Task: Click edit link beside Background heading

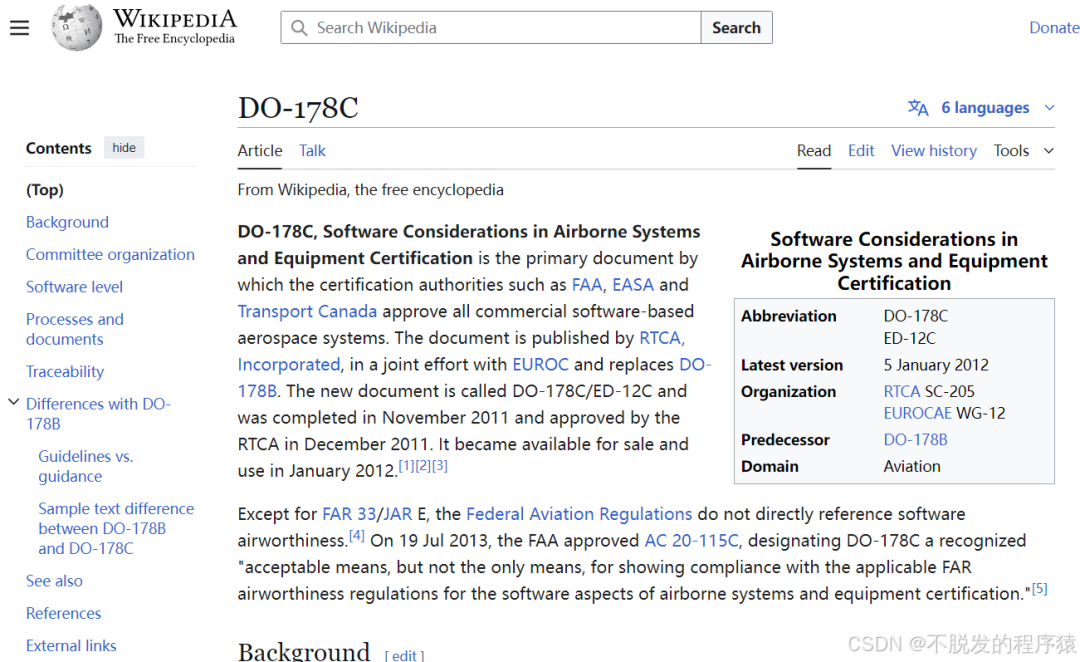Action: [x=404, y=655]
